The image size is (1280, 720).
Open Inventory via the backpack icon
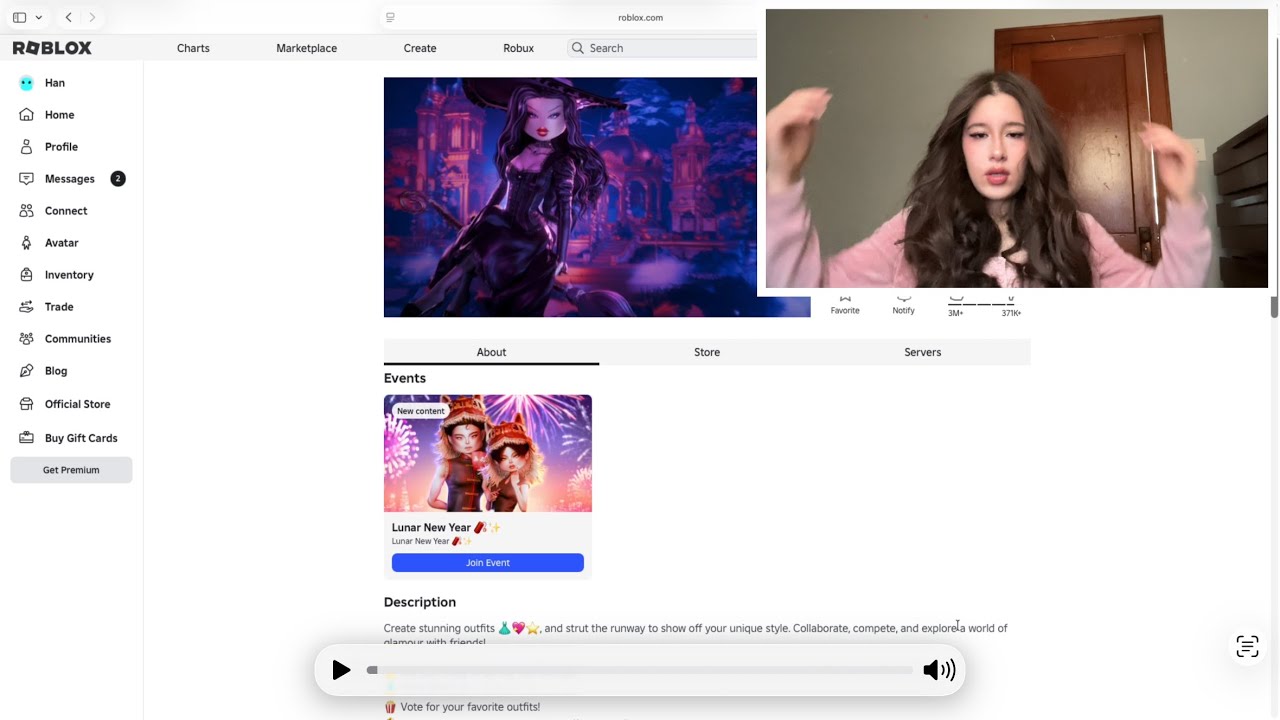click(26, 275)
